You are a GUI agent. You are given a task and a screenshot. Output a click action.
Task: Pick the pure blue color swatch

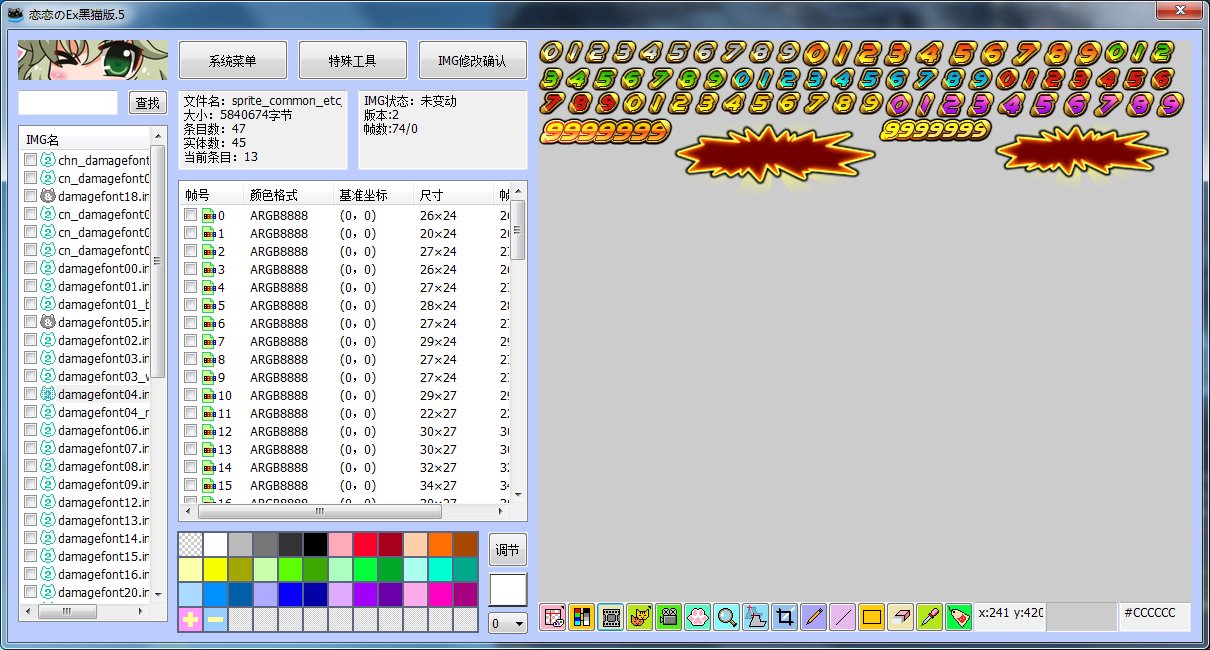click(290, 595)
